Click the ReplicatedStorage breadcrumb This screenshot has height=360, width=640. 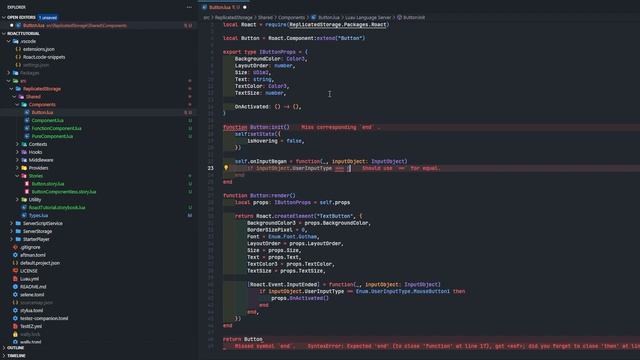(x=234, y=18)
